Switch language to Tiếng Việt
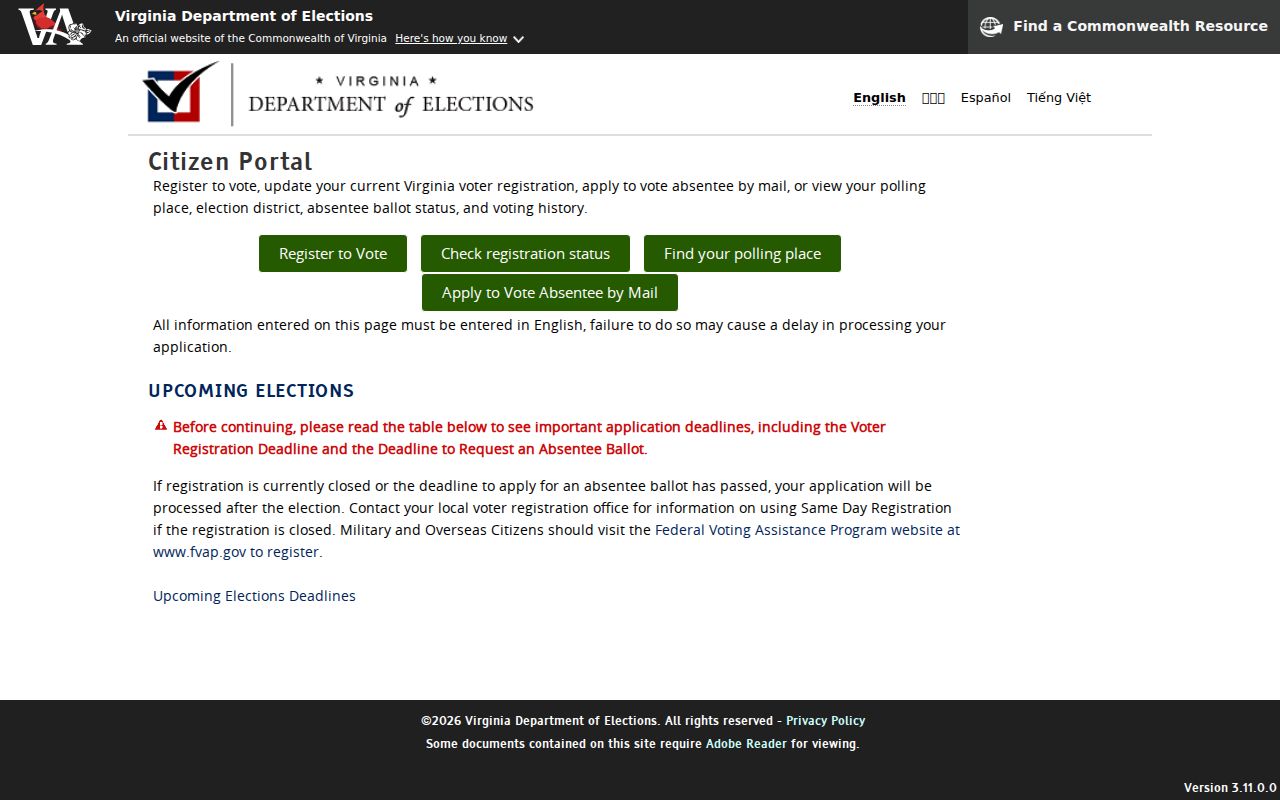 pos(1059,98)
